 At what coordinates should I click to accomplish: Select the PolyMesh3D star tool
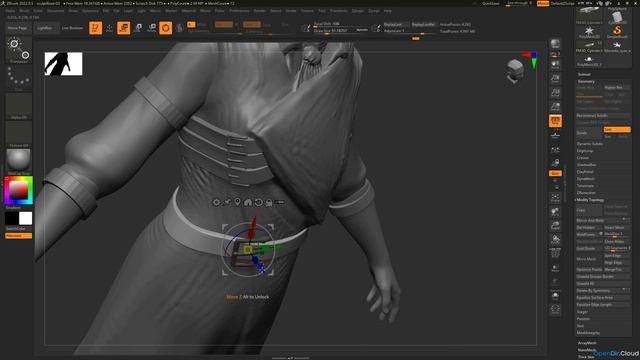tap(589, 32)
